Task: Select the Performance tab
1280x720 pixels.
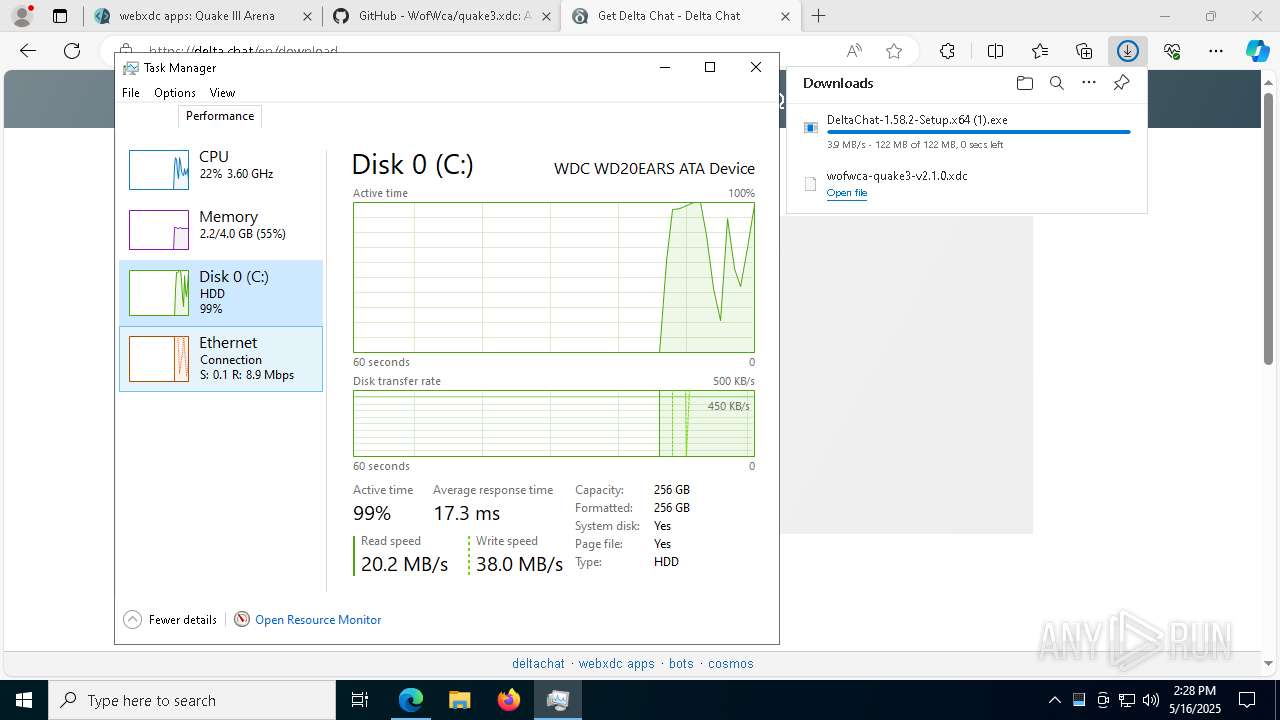Action: tap(220, 116)
